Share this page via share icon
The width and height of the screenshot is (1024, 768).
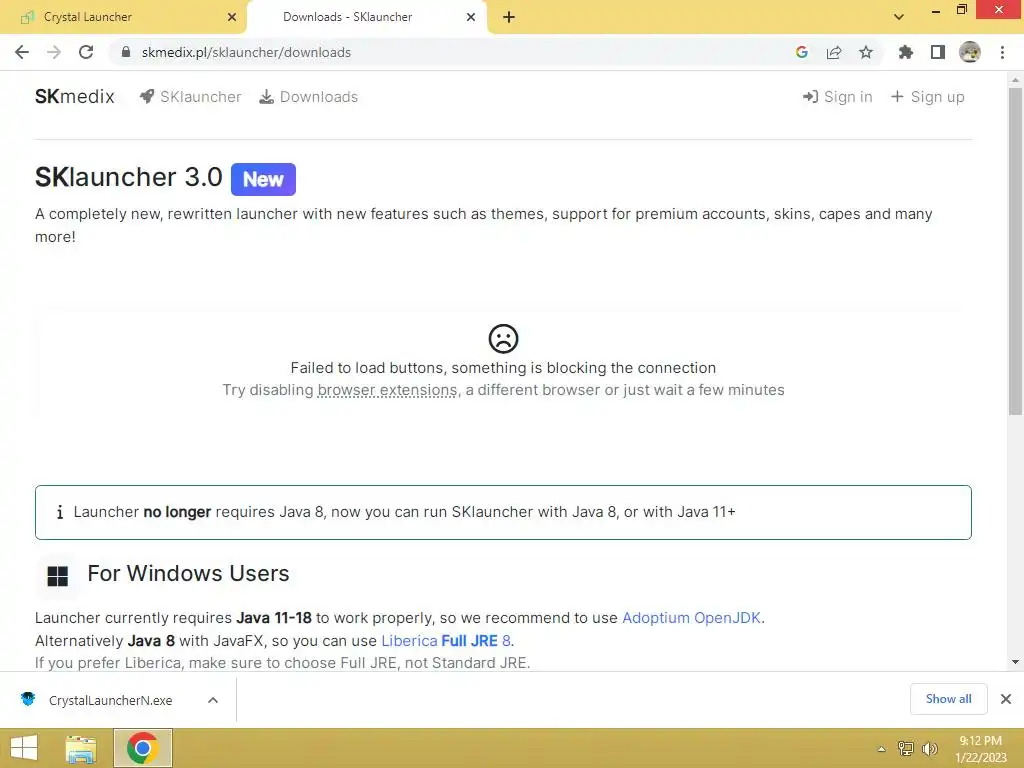[x=834, y=52]
